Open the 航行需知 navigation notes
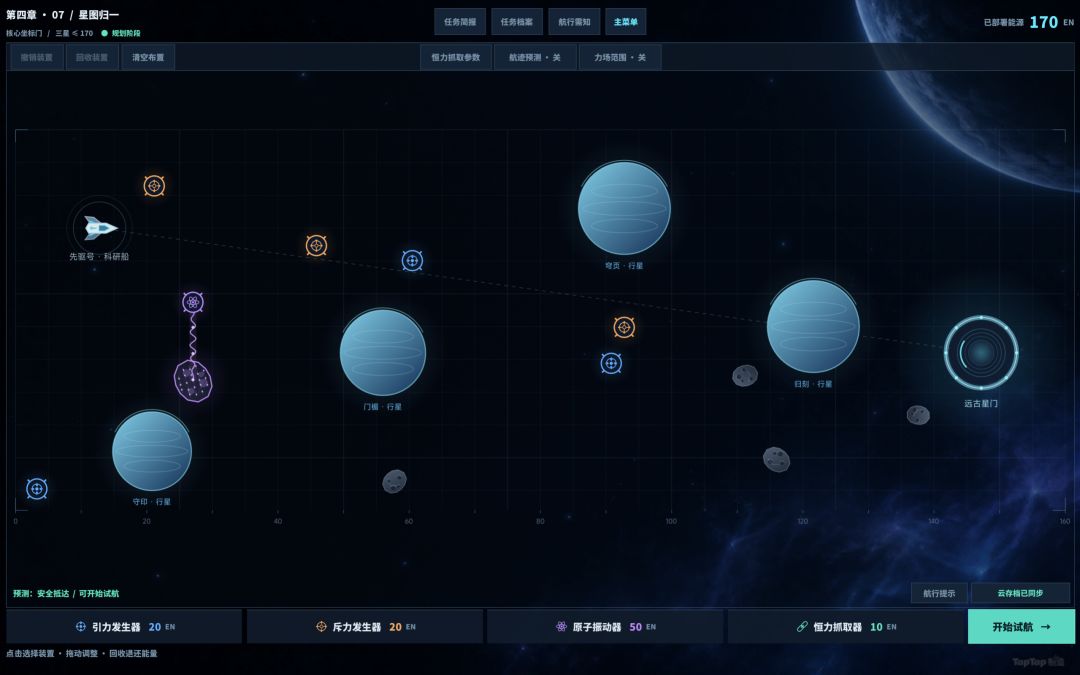 574,22
